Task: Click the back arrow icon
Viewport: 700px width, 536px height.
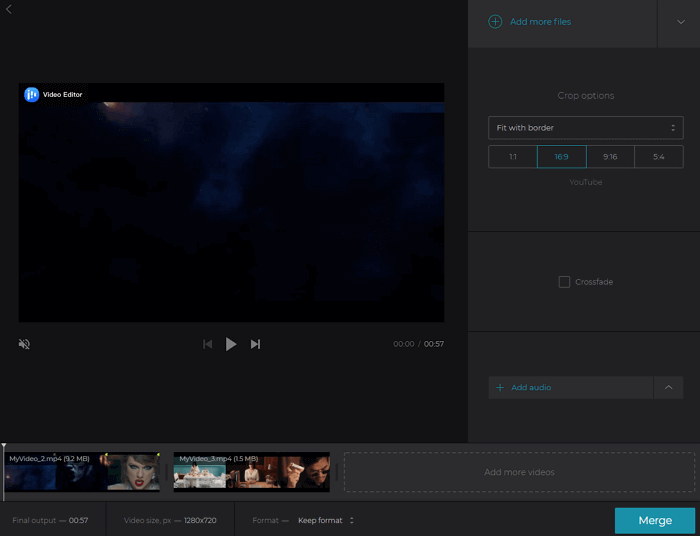Action: (x=9, y=9)
